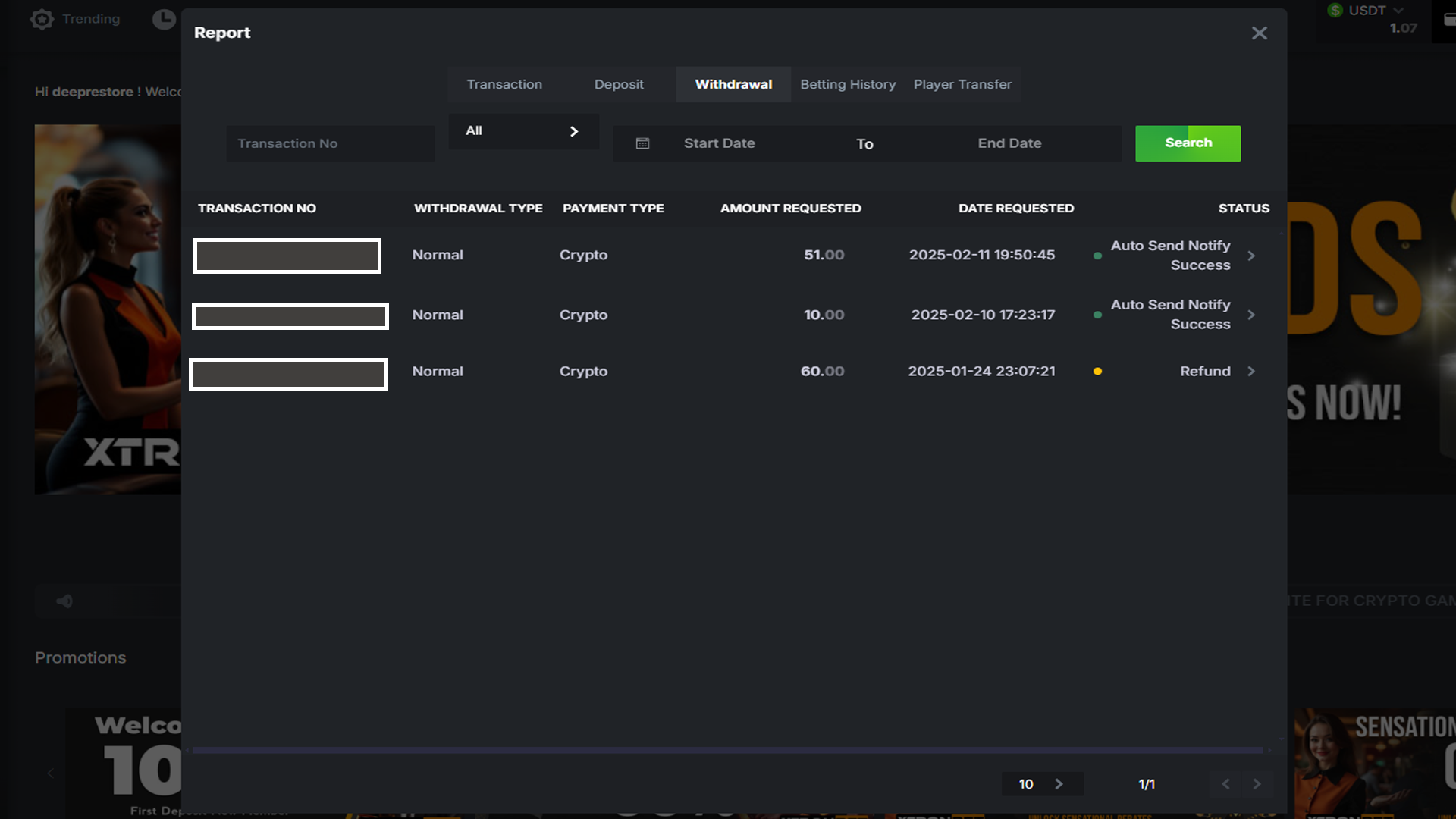Click the calendar icon in date range
This screenshot has width=1456, height=819.
click(642, 143)
